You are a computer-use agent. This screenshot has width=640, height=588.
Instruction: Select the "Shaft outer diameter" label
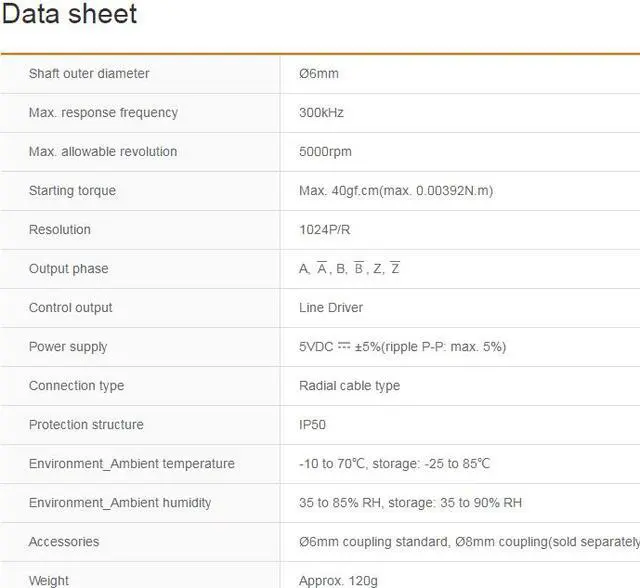point(89,73)
